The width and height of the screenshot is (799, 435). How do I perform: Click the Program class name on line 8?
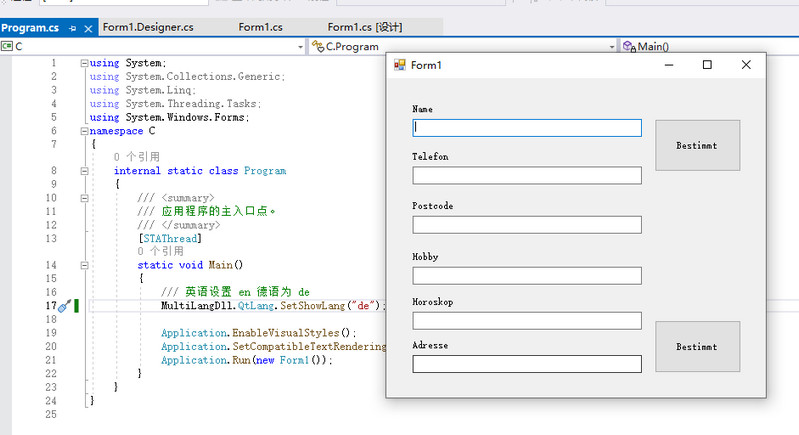coord(265,171)
